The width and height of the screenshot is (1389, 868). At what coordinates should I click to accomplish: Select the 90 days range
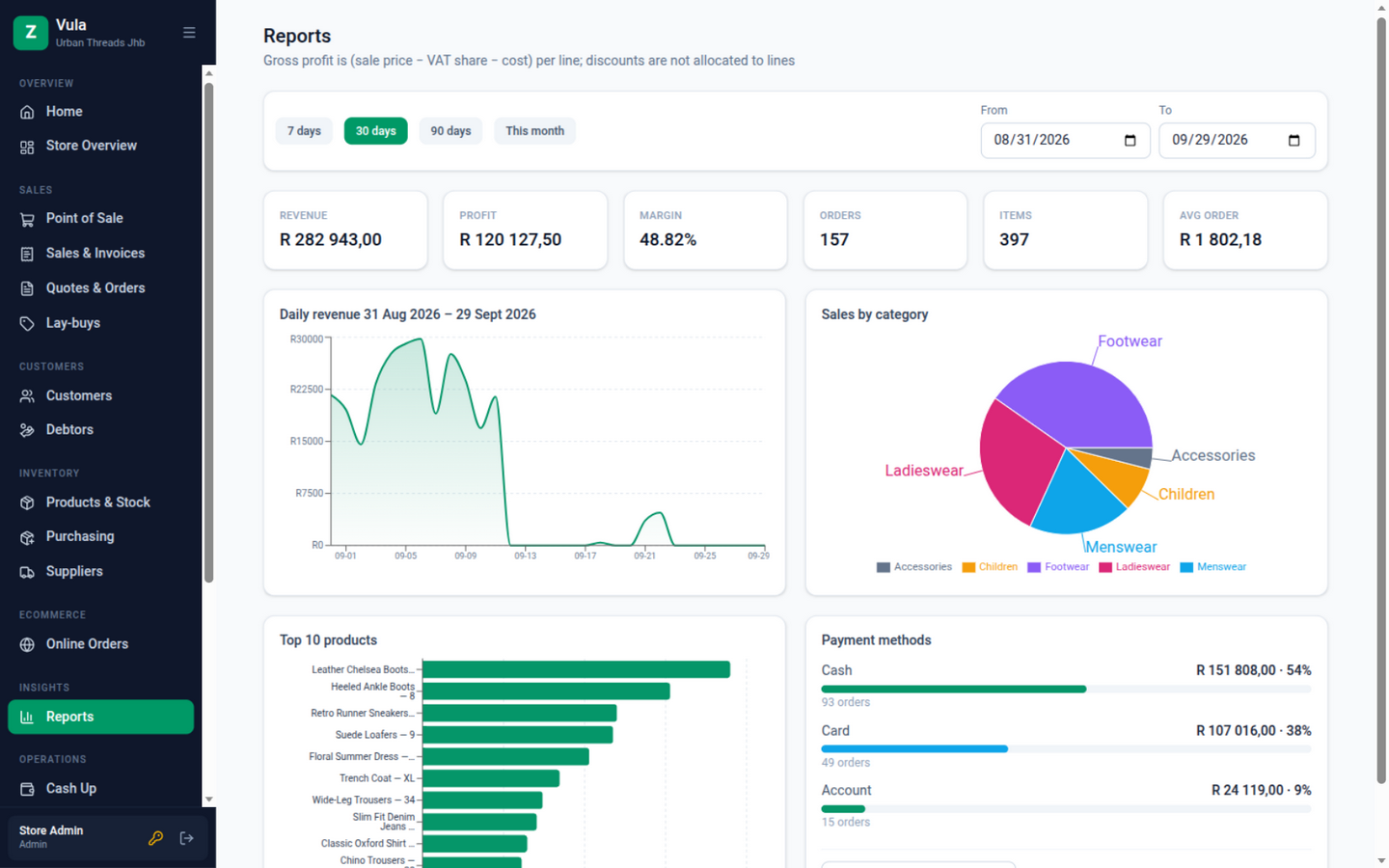[450, 131]
